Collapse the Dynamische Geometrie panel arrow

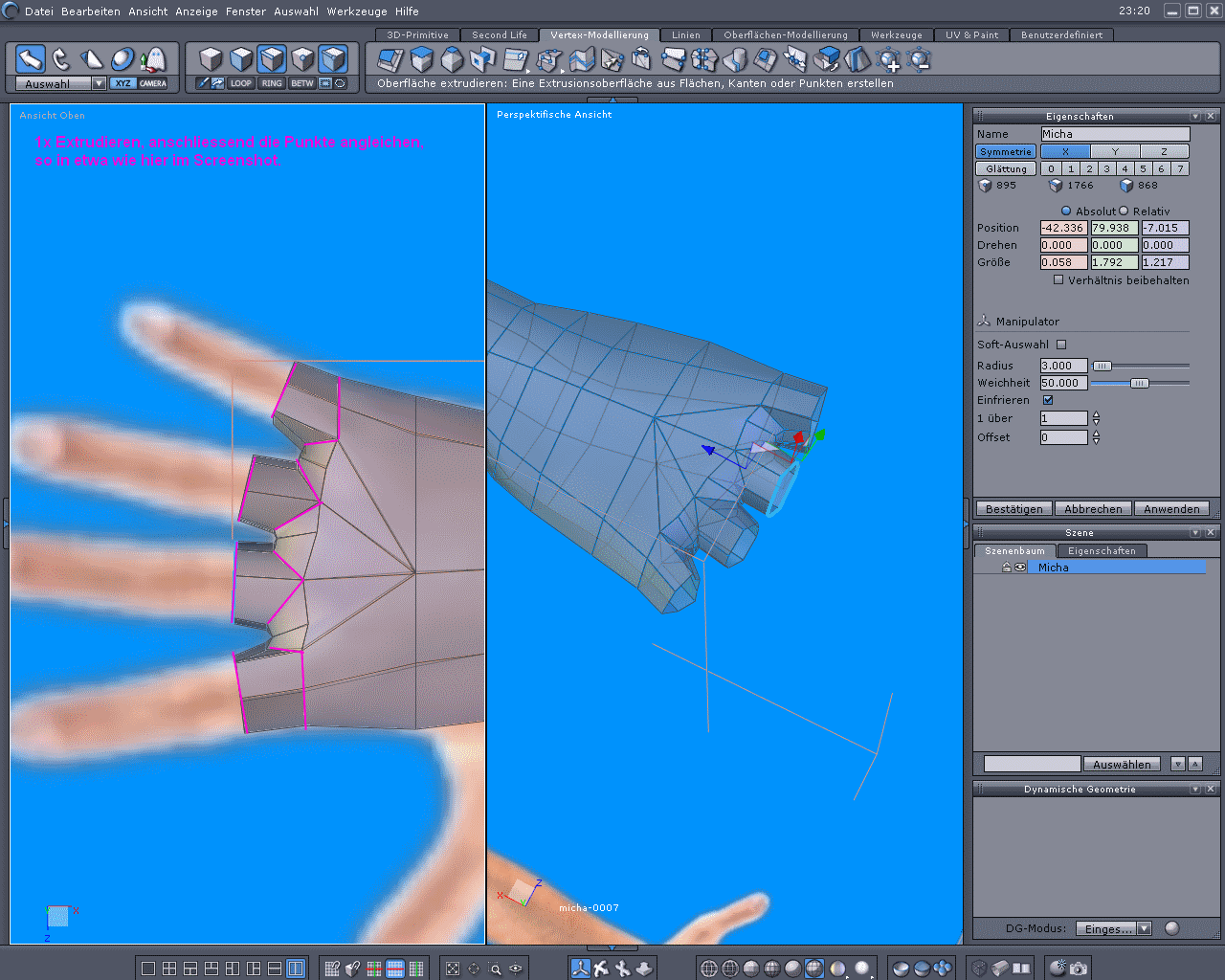[1195, 789]
